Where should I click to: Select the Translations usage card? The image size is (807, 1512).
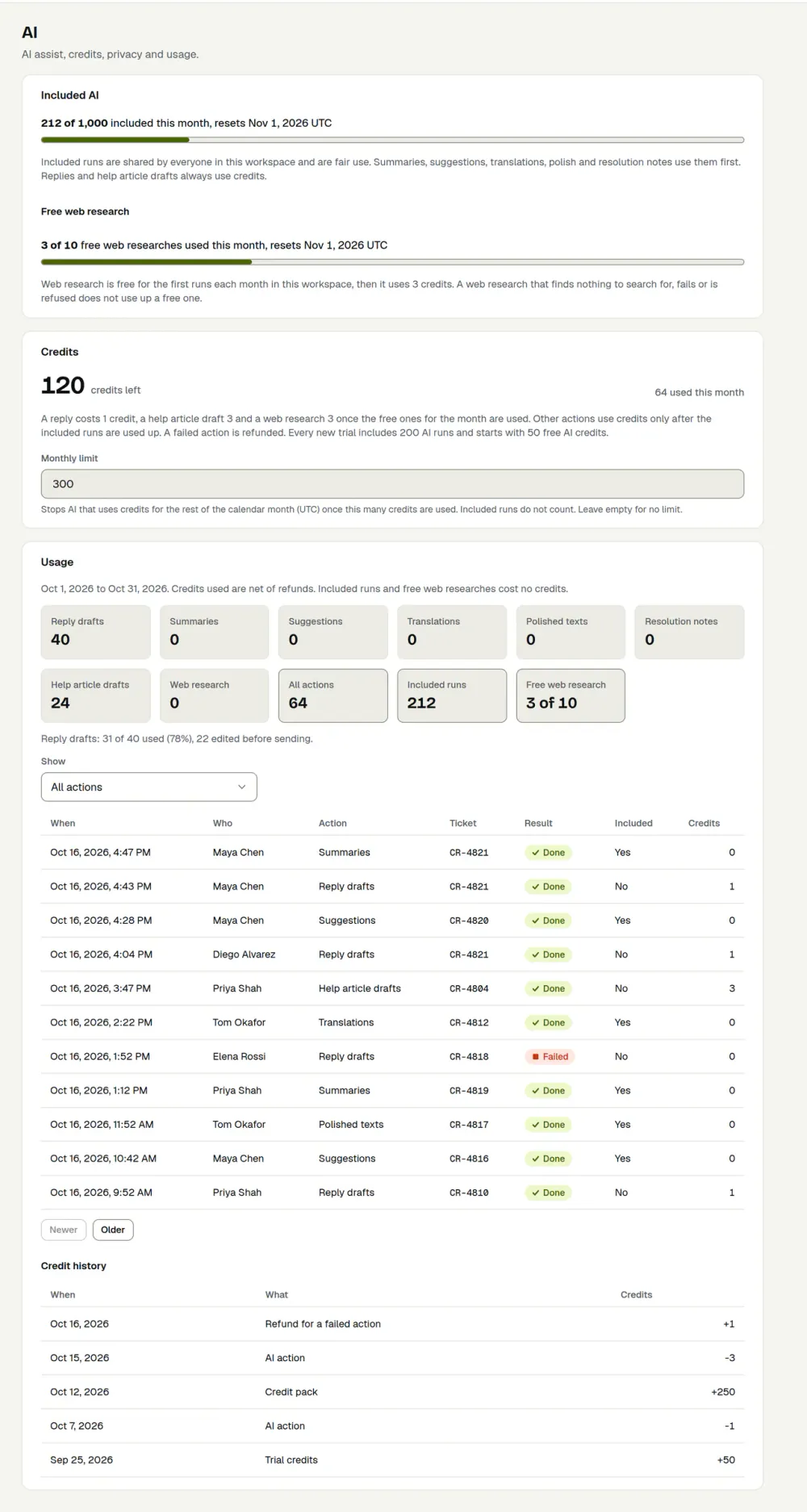(x=452, y=632)
